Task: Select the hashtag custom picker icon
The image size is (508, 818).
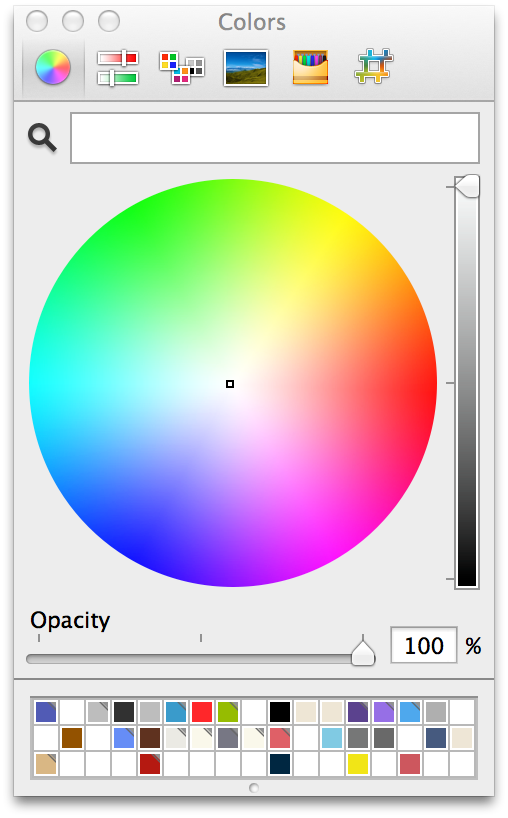Action: pyautogui.click(x=373, y=66)
